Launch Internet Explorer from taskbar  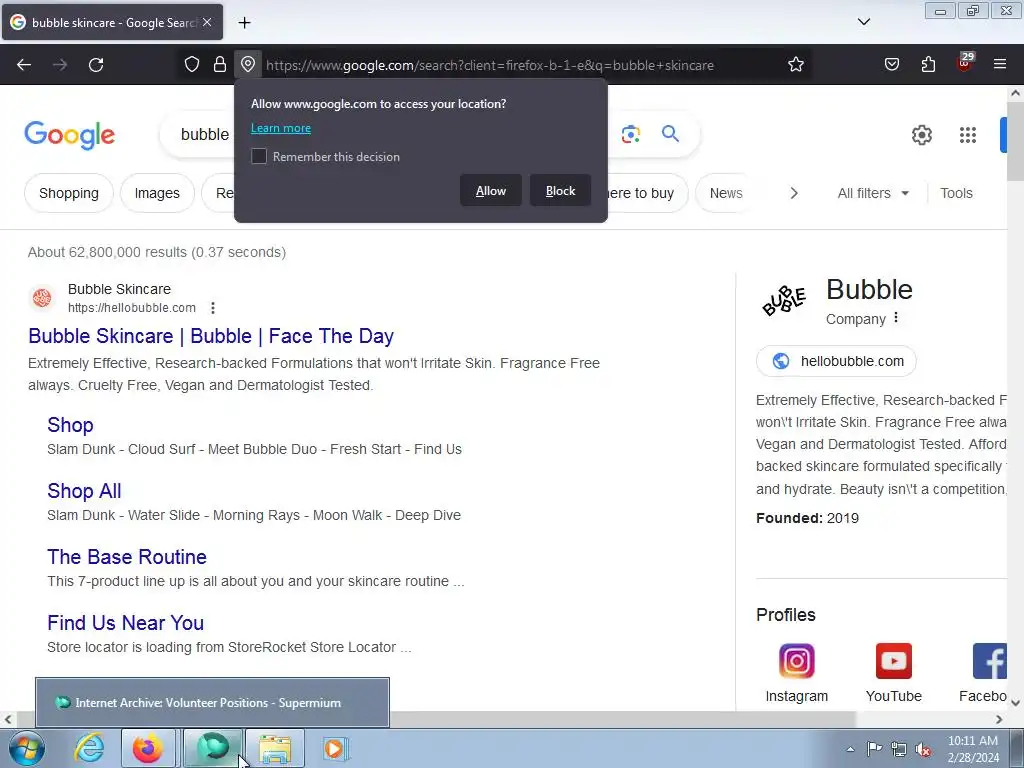tap(89, 749)
